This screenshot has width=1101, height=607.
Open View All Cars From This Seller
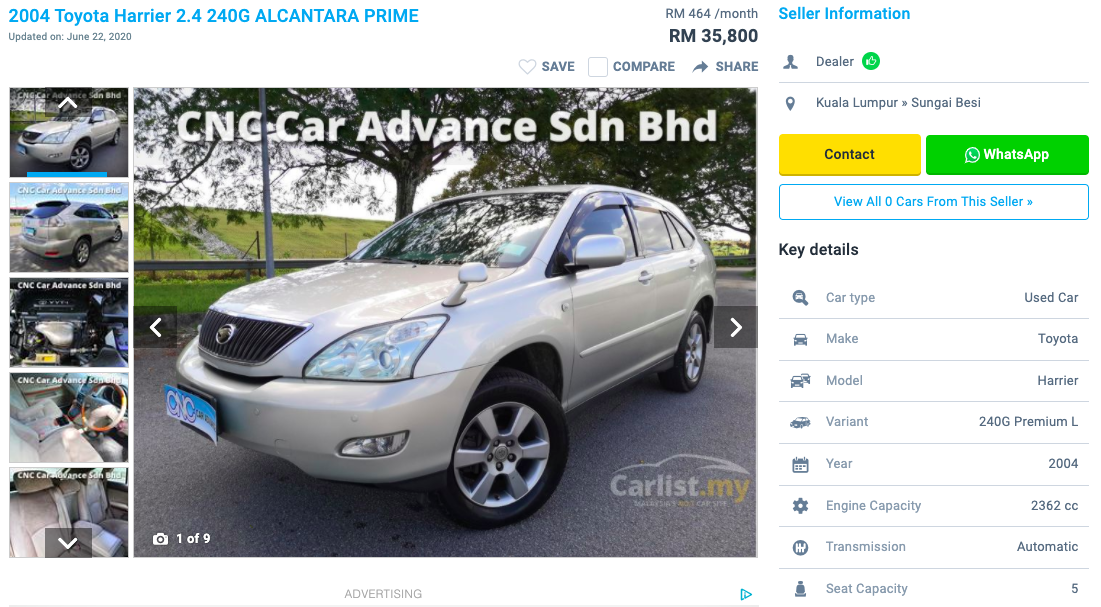click(x=933, y=202)
